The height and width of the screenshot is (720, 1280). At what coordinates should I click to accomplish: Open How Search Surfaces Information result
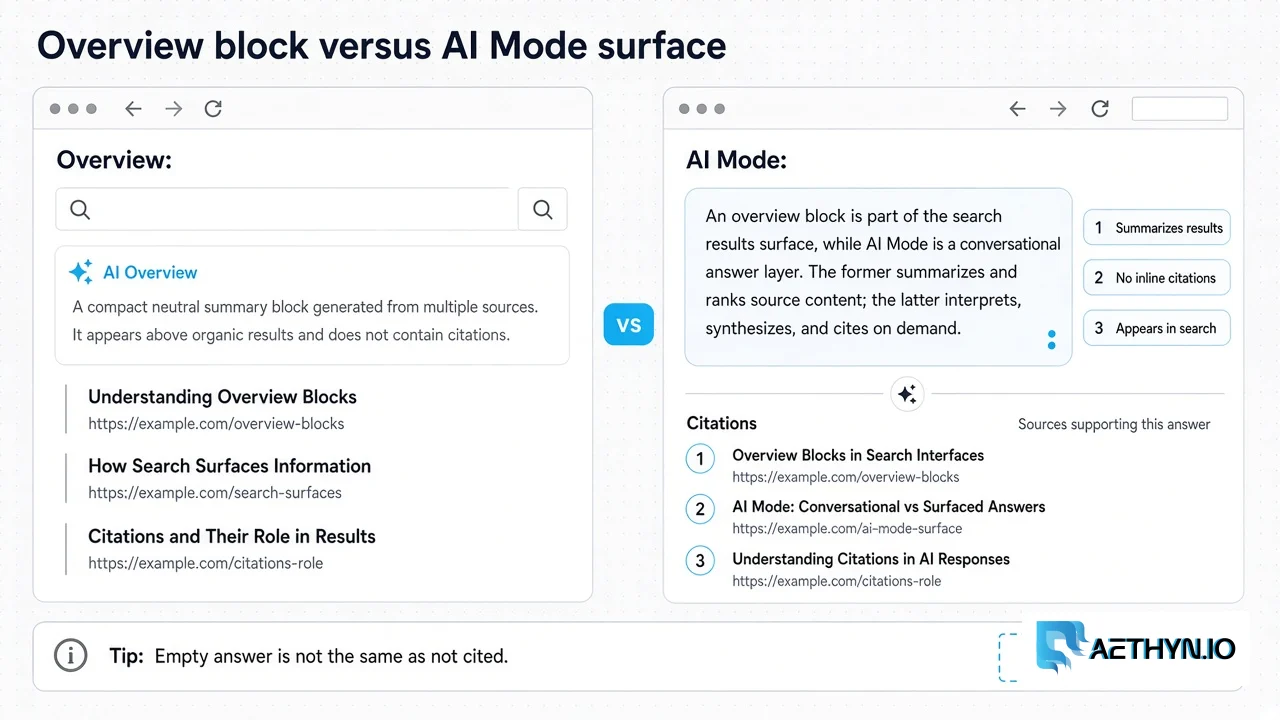(x=229, y=466)
